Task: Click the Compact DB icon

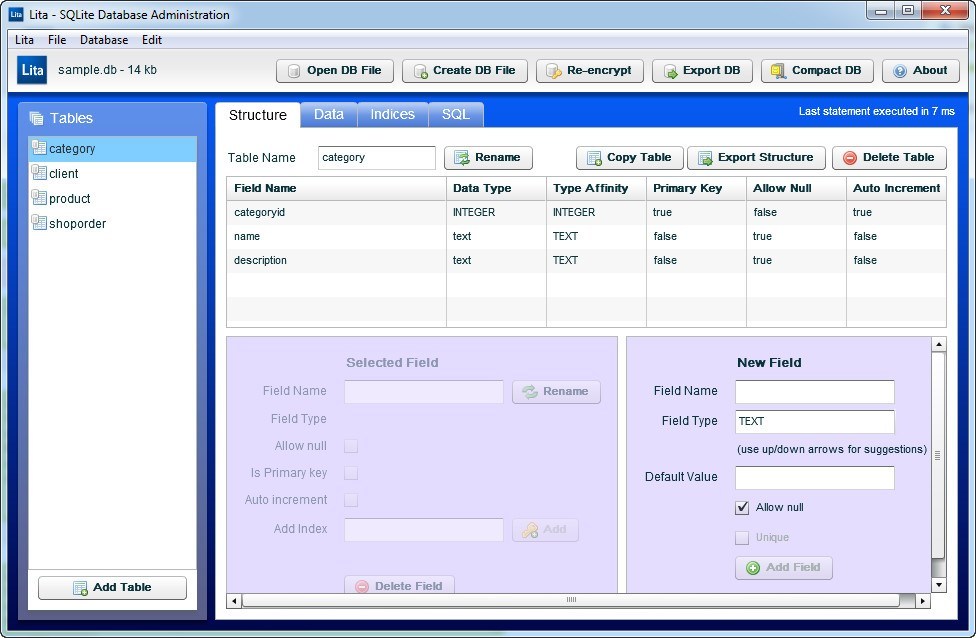Action: (779, 71)
